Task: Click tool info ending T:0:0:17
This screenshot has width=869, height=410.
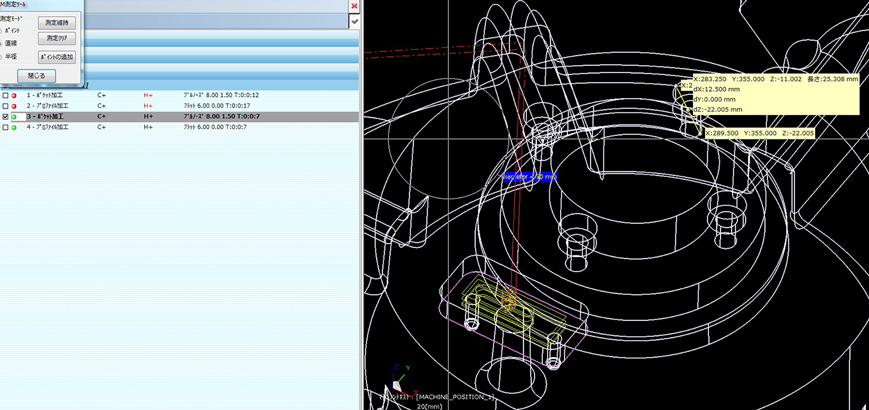Action: click(x=217, y=106)
